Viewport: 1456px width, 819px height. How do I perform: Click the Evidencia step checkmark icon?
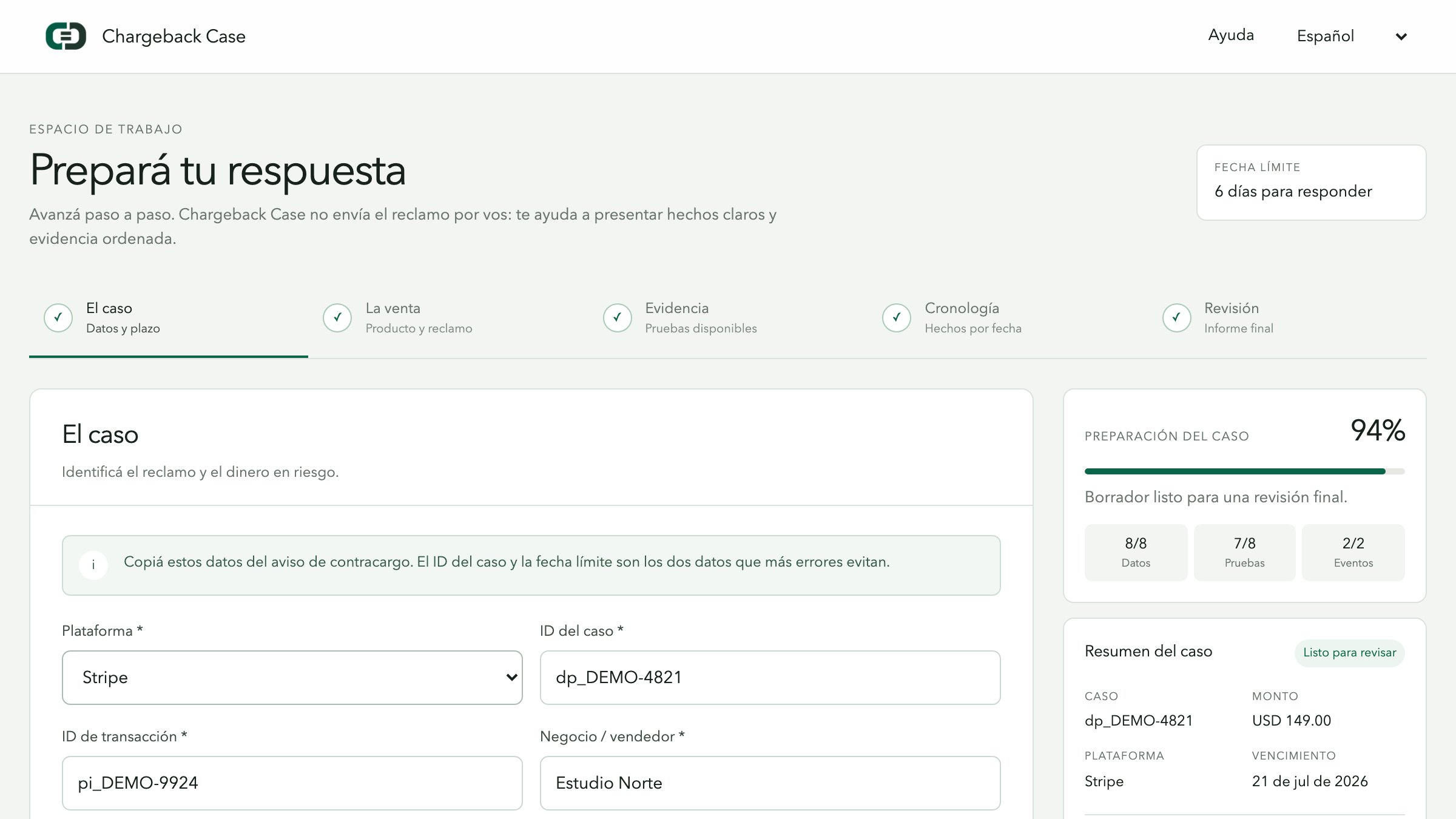(x=618, y=317)
